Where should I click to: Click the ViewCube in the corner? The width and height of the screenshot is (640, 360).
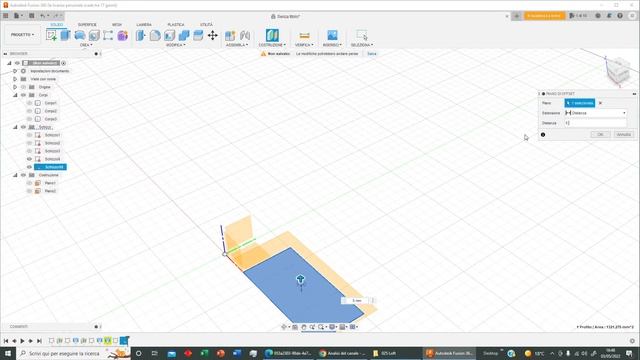pos(618,72)
